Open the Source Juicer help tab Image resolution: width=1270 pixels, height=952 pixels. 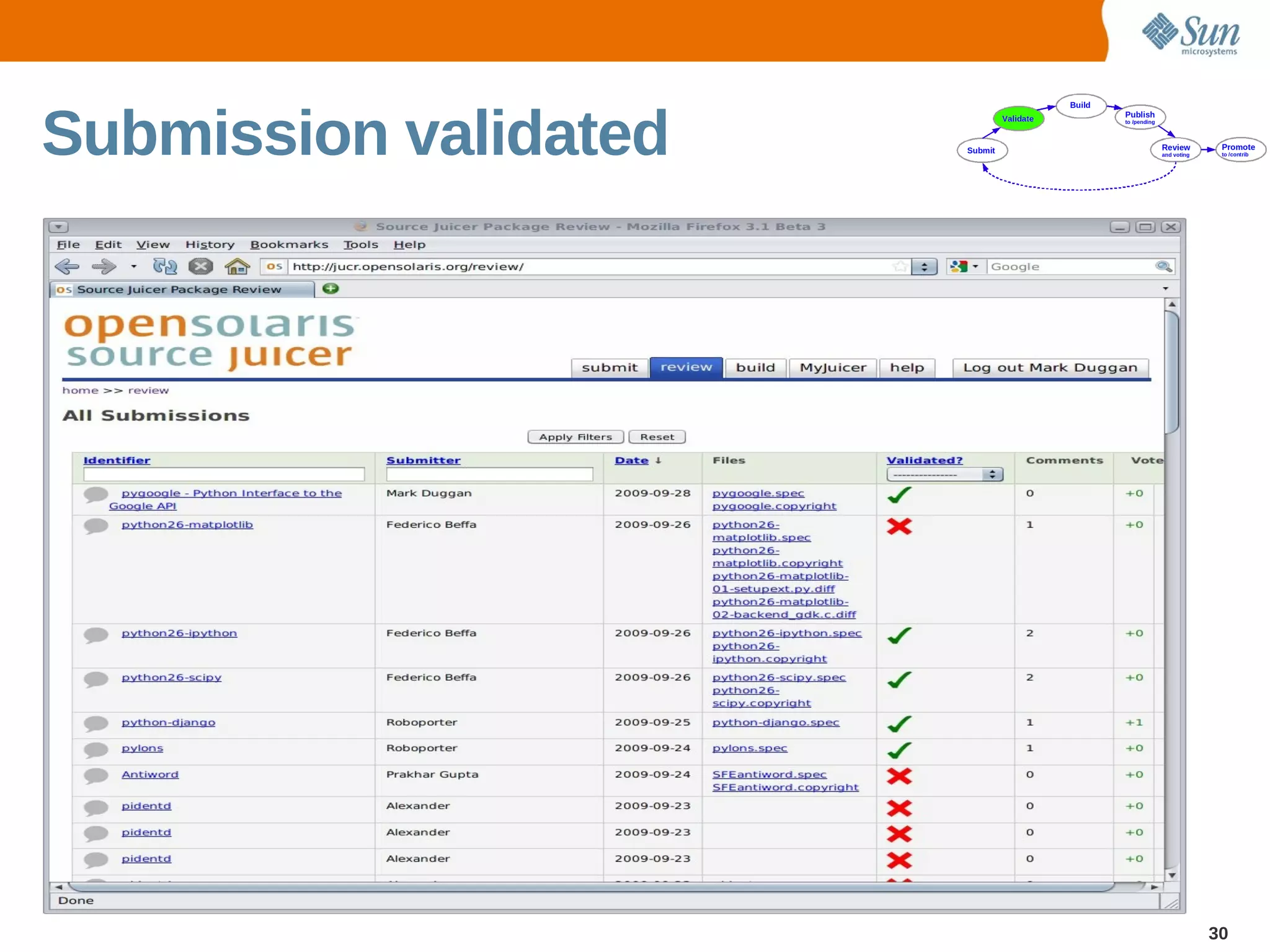click(907, 368)
